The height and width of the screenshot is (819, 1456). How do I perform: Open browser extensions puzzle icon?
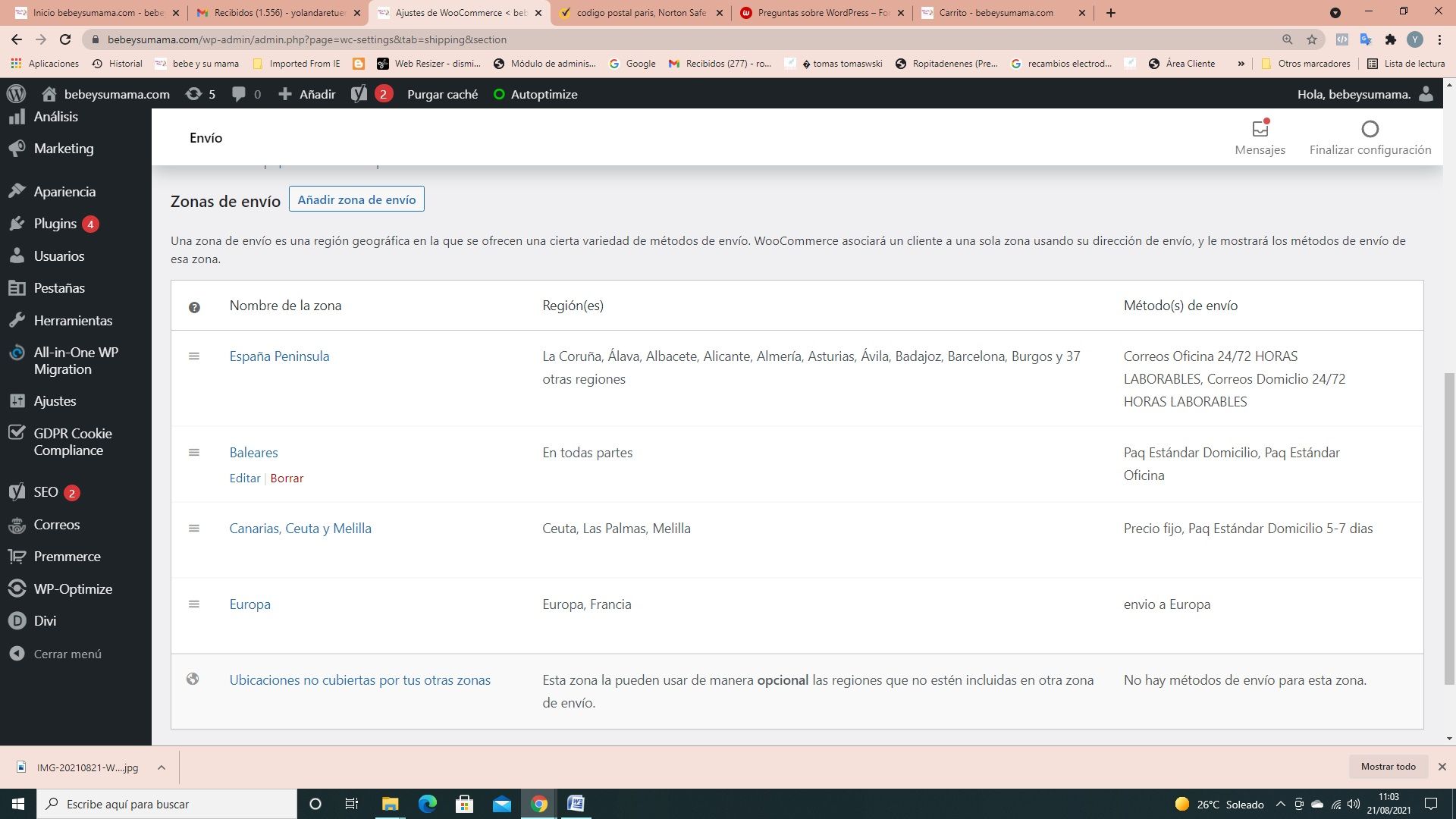click(1390, 39)
